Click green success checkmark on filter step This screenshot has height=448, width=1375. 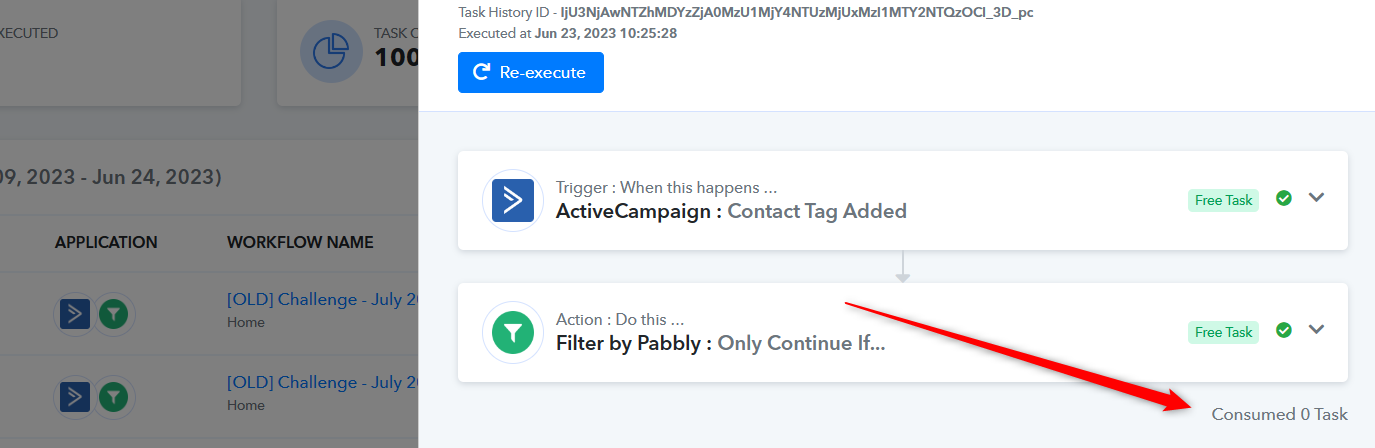(1284, 330)
